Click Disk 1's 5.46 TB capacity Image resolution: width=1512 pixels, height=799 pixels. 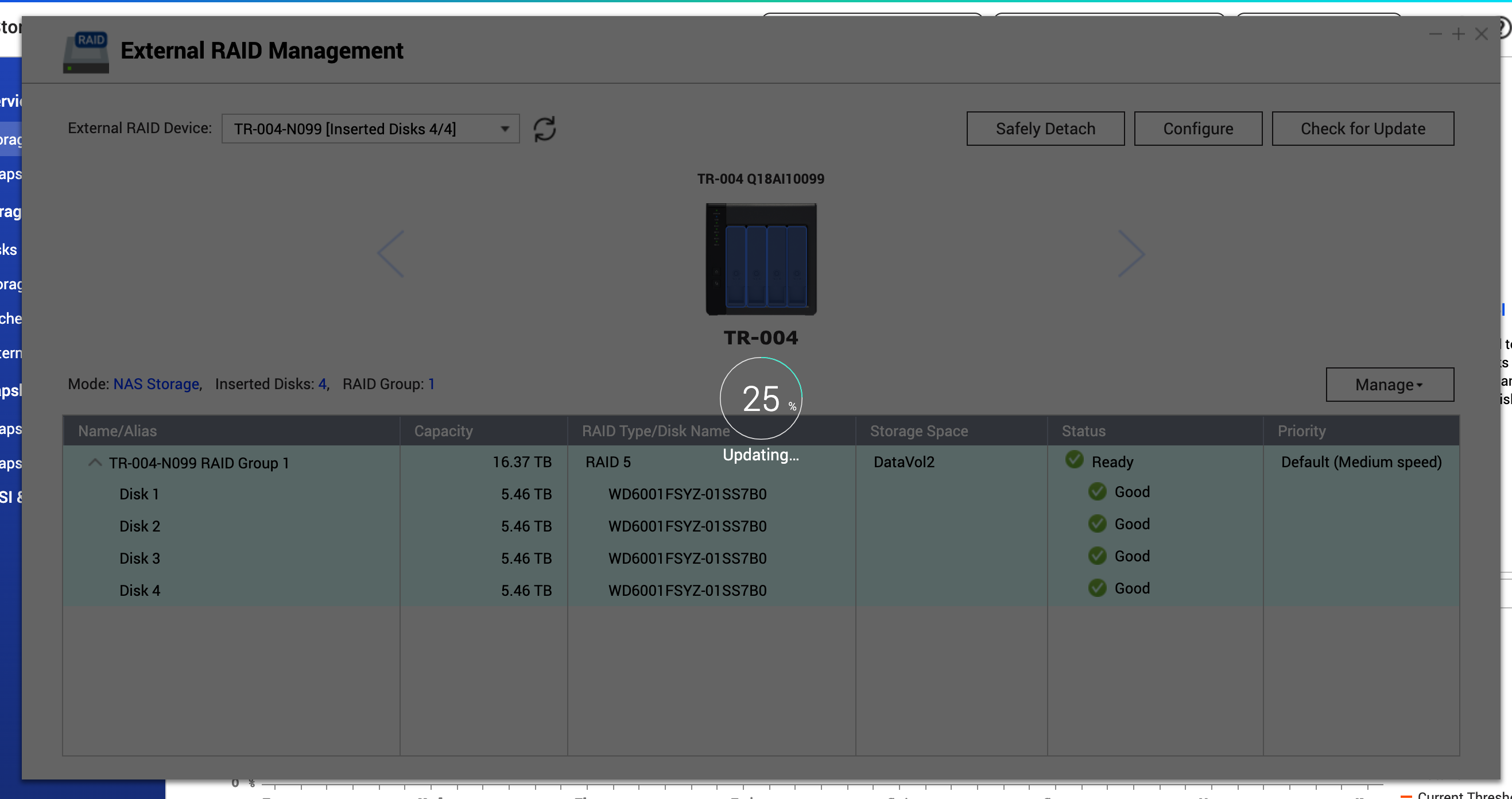(526, 494)
